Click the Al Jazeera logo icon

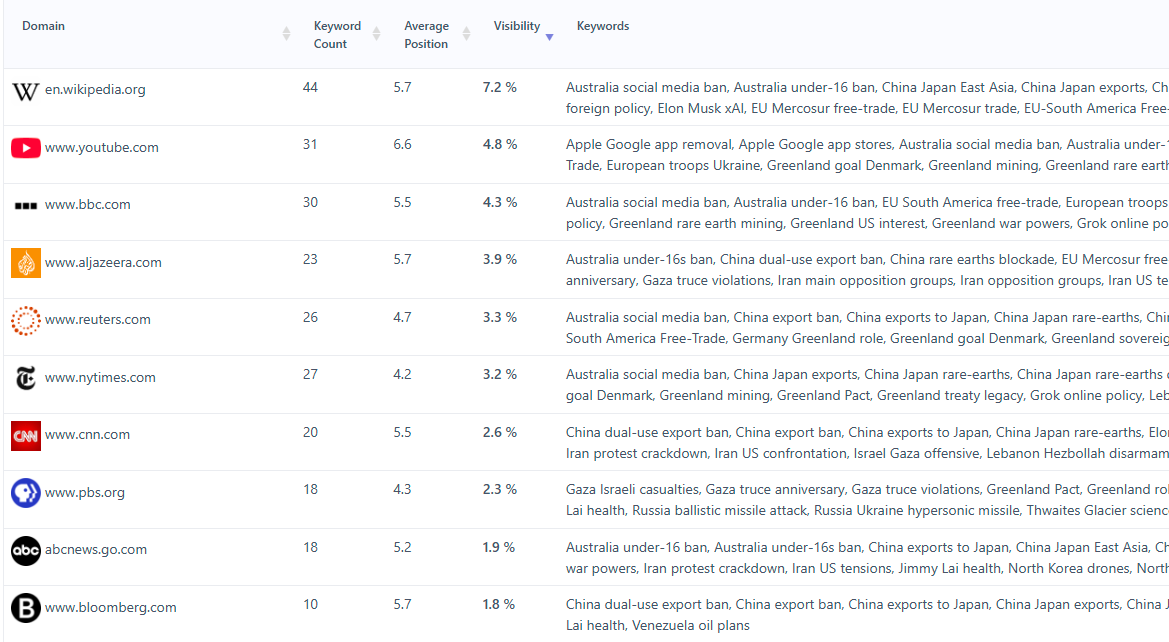[25, 262]
